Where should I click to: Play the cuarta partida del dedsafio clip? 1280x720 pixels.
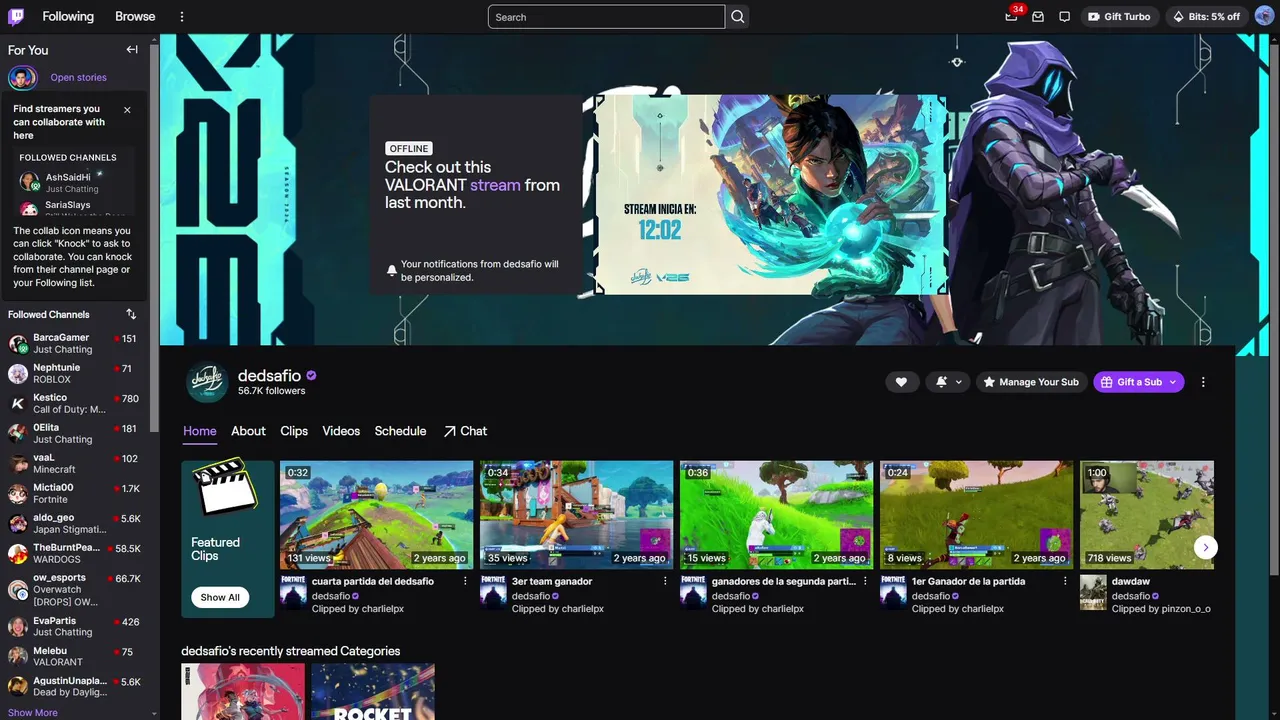click(x=376, y=515)
